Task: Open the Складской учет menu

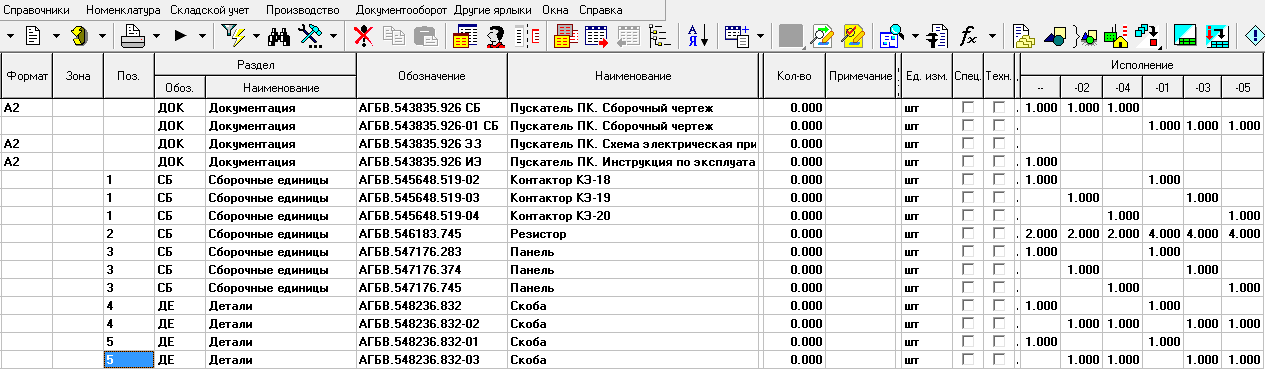Action: (210, 9)
